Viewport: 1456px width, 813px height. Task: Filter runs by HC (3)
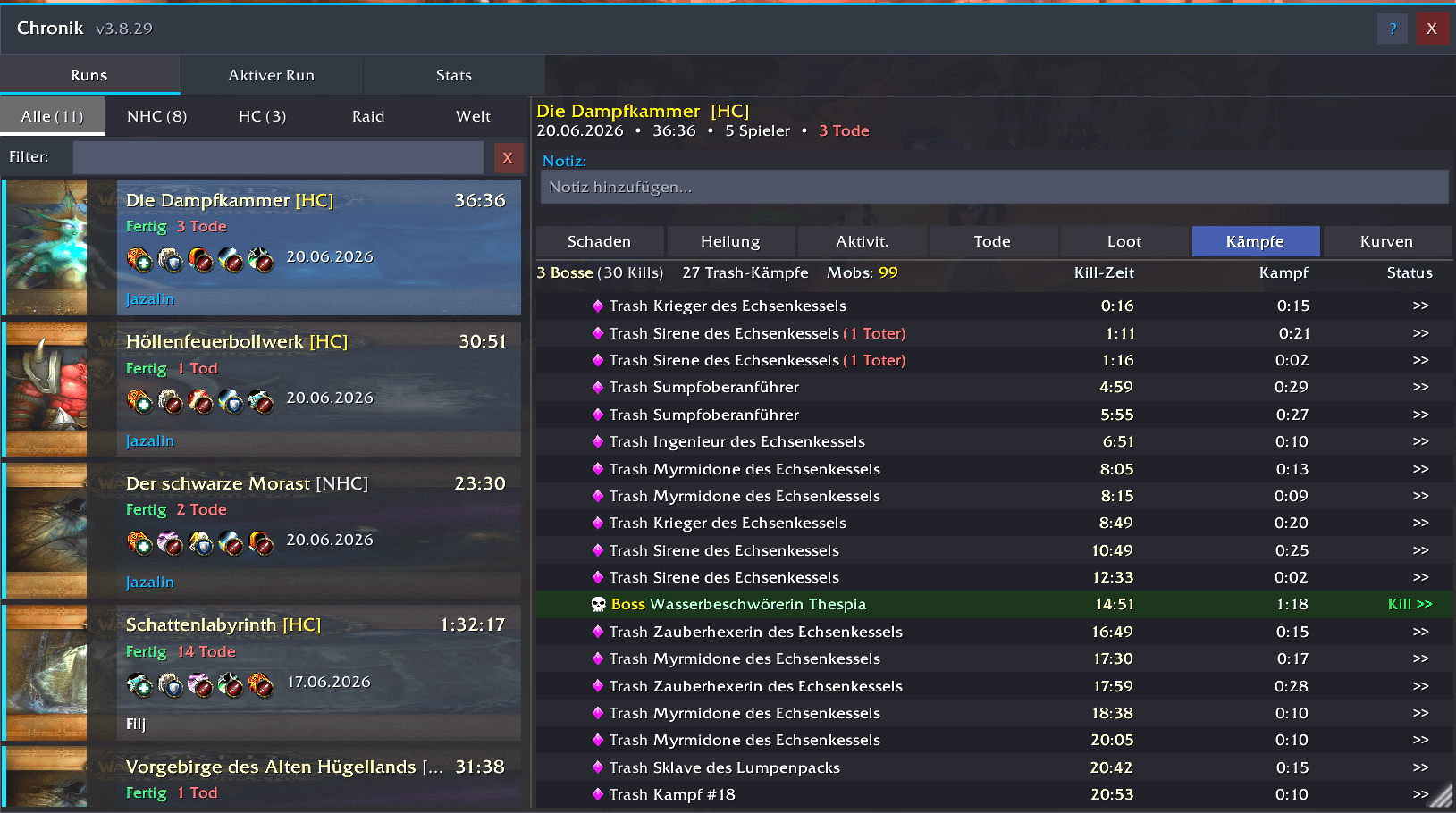tap(263, 116)
